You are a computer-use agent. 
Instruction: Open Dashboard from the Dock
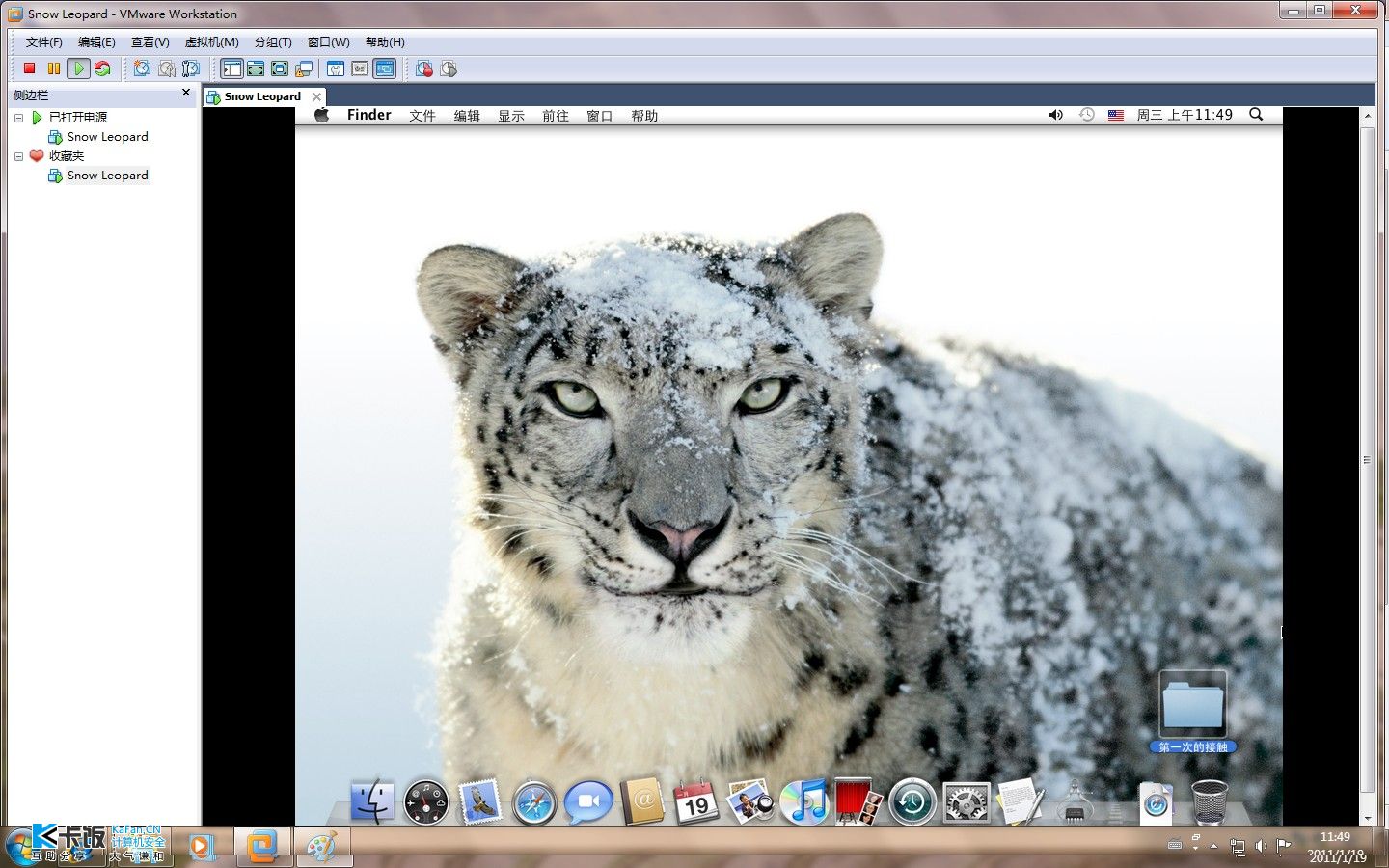click(x=425, y=801)
